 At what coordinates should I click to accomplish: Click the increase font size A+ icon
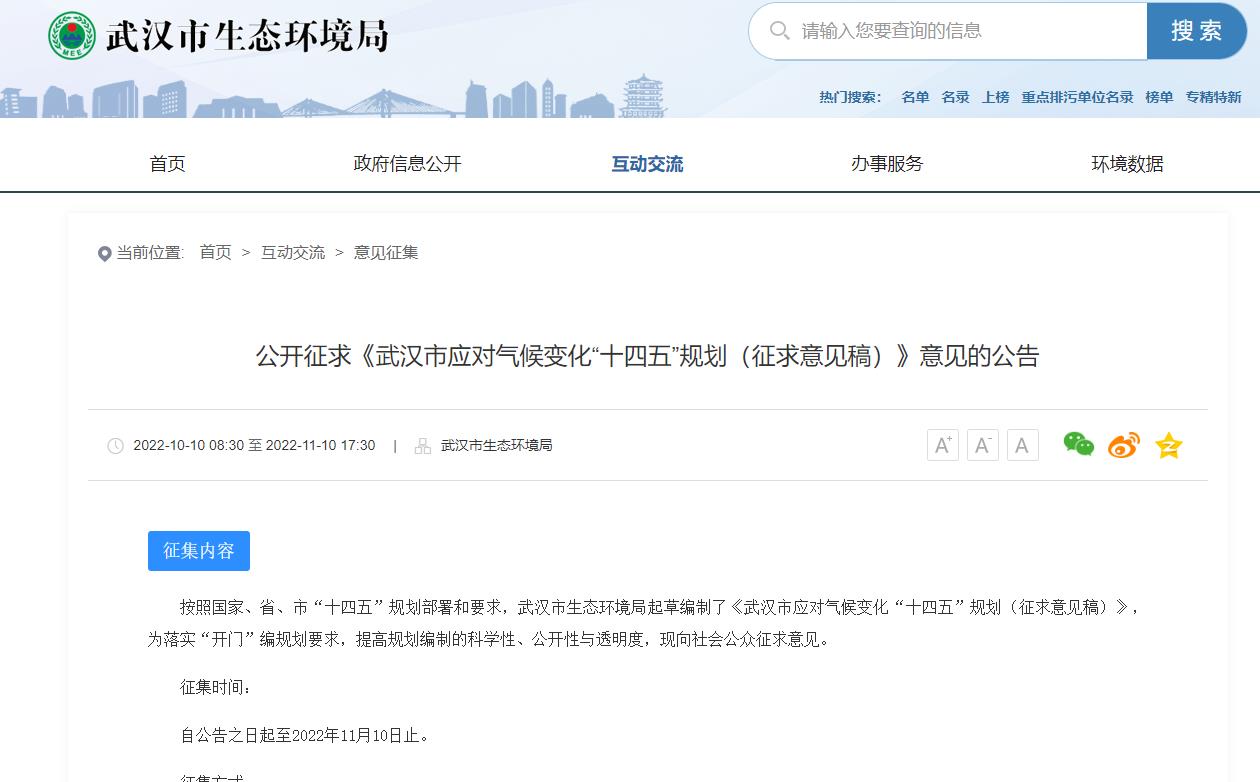pos(942,445)
